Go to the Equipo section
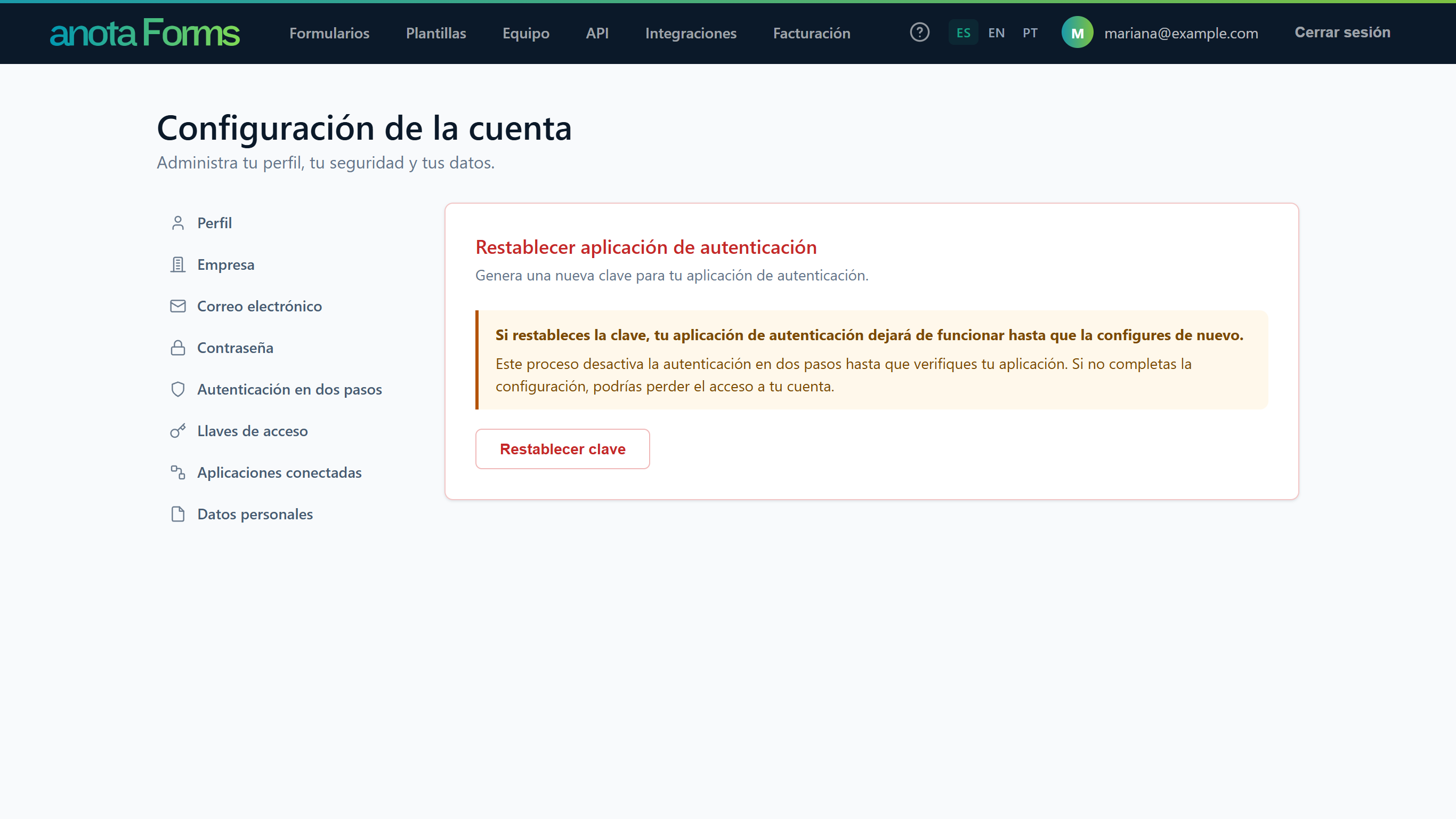Image resolution: width=1456 pixels, height=819 pixels. coord(525,33)
